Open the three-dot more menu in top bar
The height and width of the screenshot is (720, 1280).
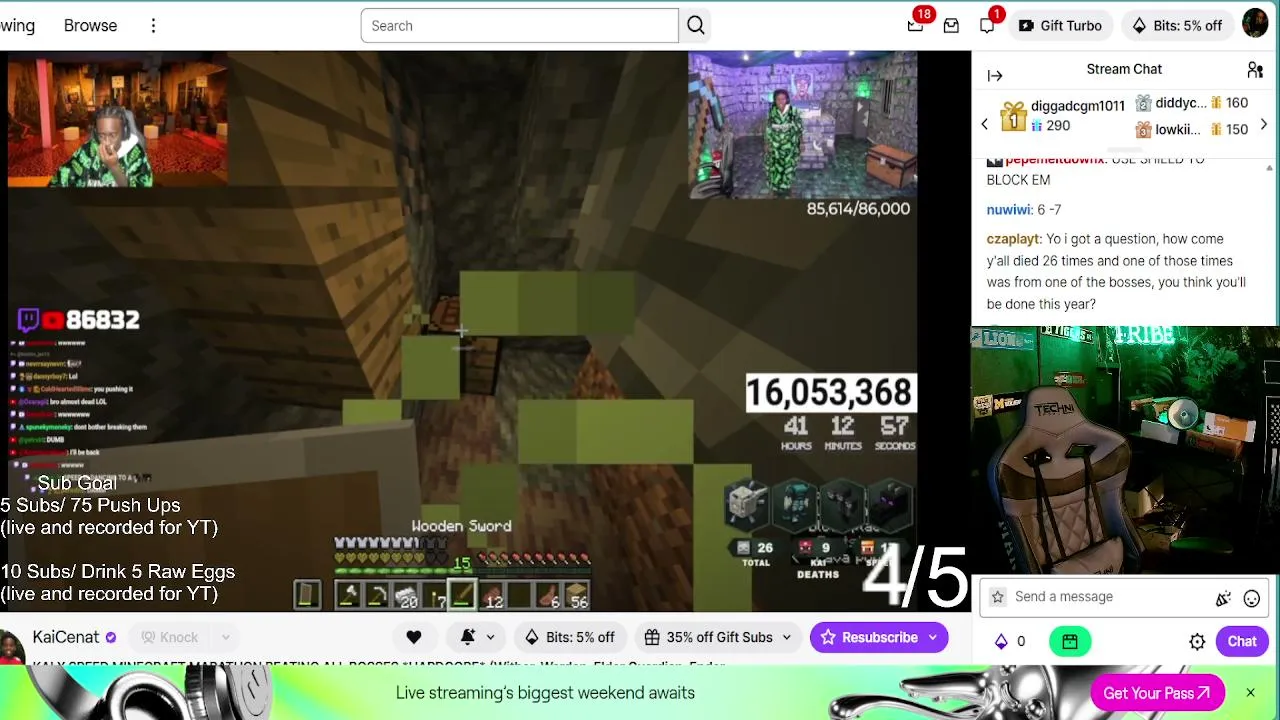153,26
